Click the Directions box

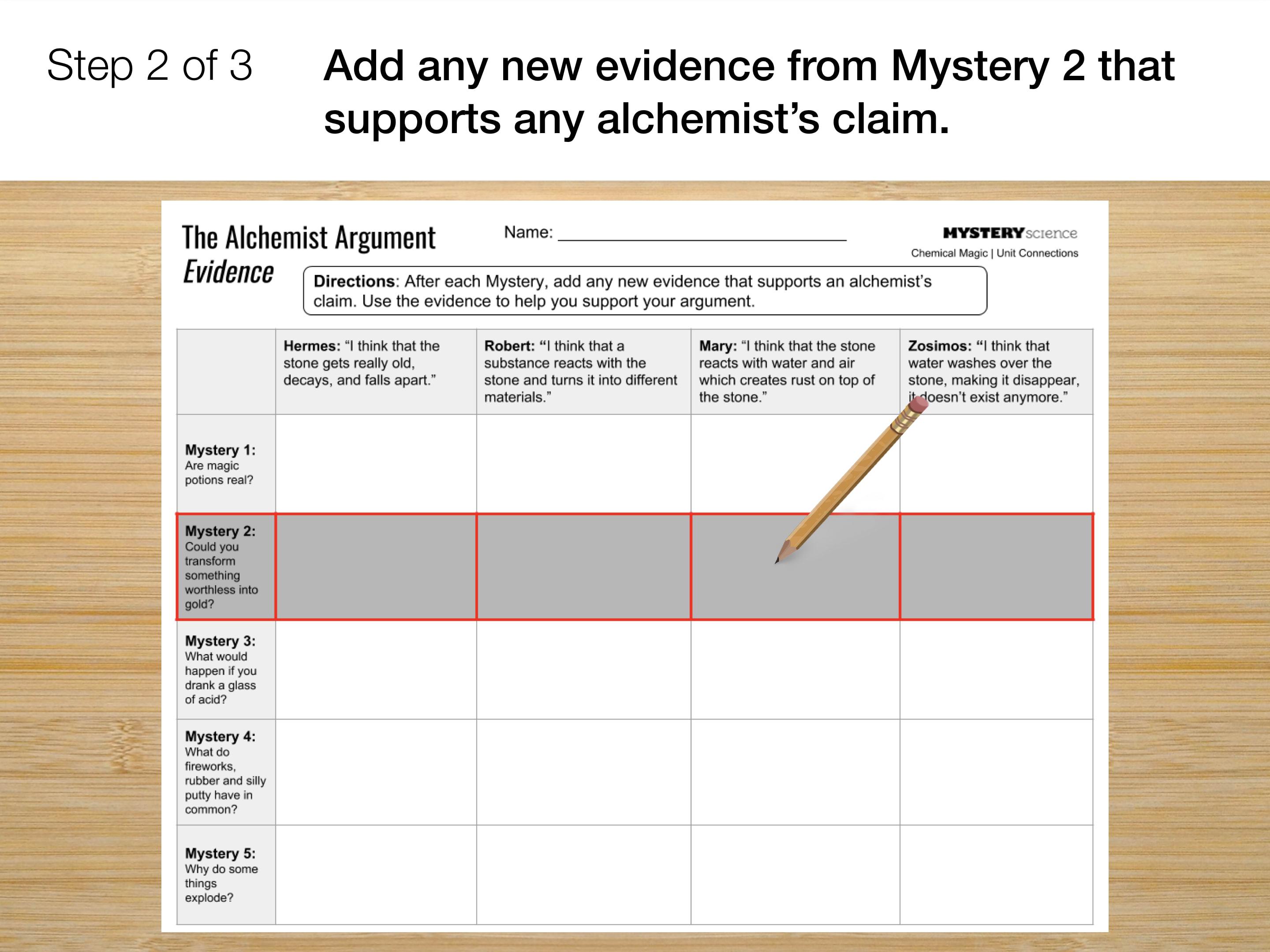[x=645, y=290]
